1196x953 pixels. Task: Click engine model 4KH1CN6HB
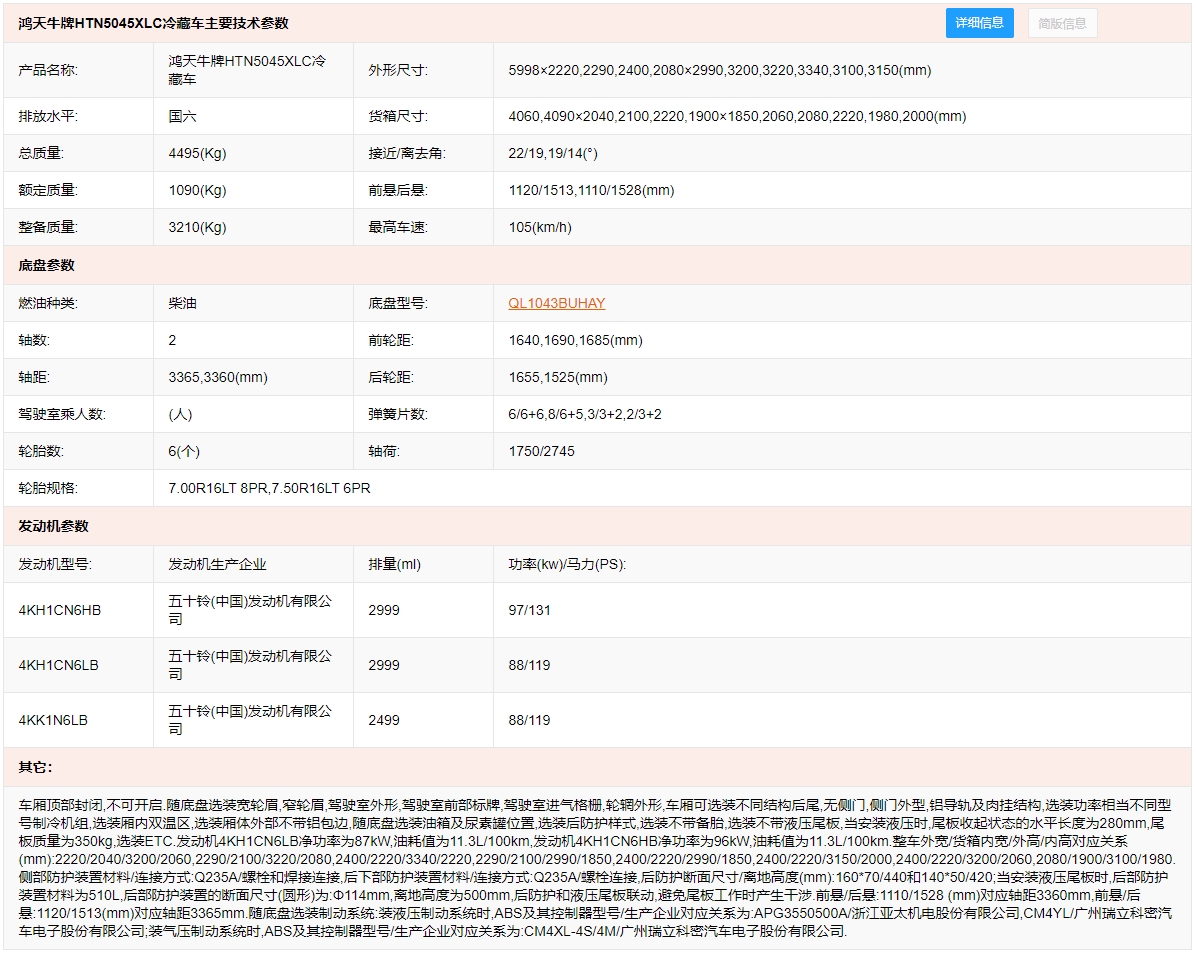(59, 610)
